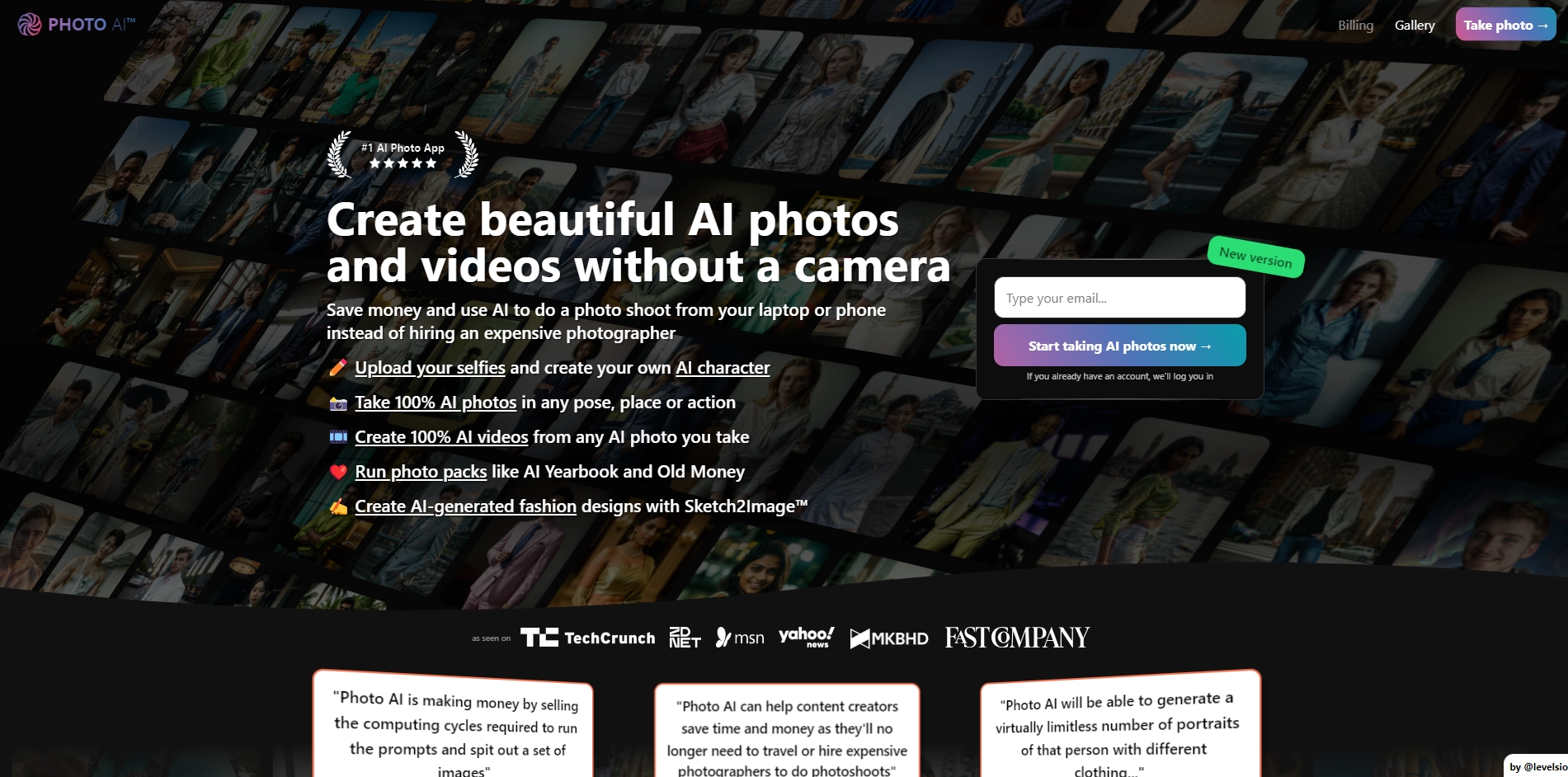Click the film emoji beside Create 100% AI videos
The height and width of the screenshot is (777, 1568).
(338, 437)
